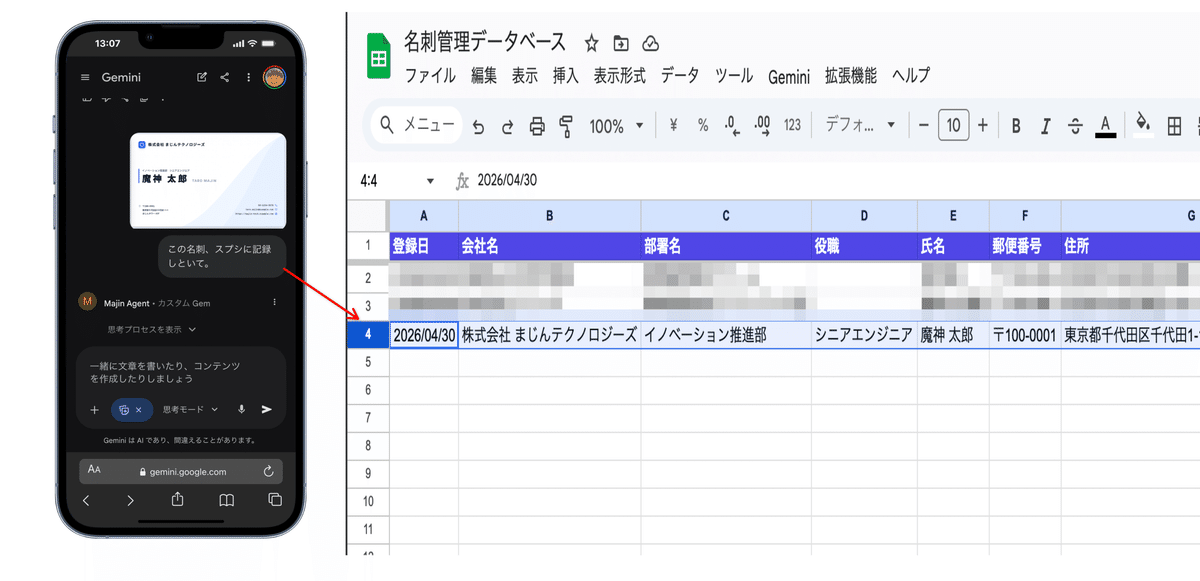Viewport: 1200px width, 581px height.
Task: Toggle bold formatting in Sheets toolbar
Action: pos(1016,126)
